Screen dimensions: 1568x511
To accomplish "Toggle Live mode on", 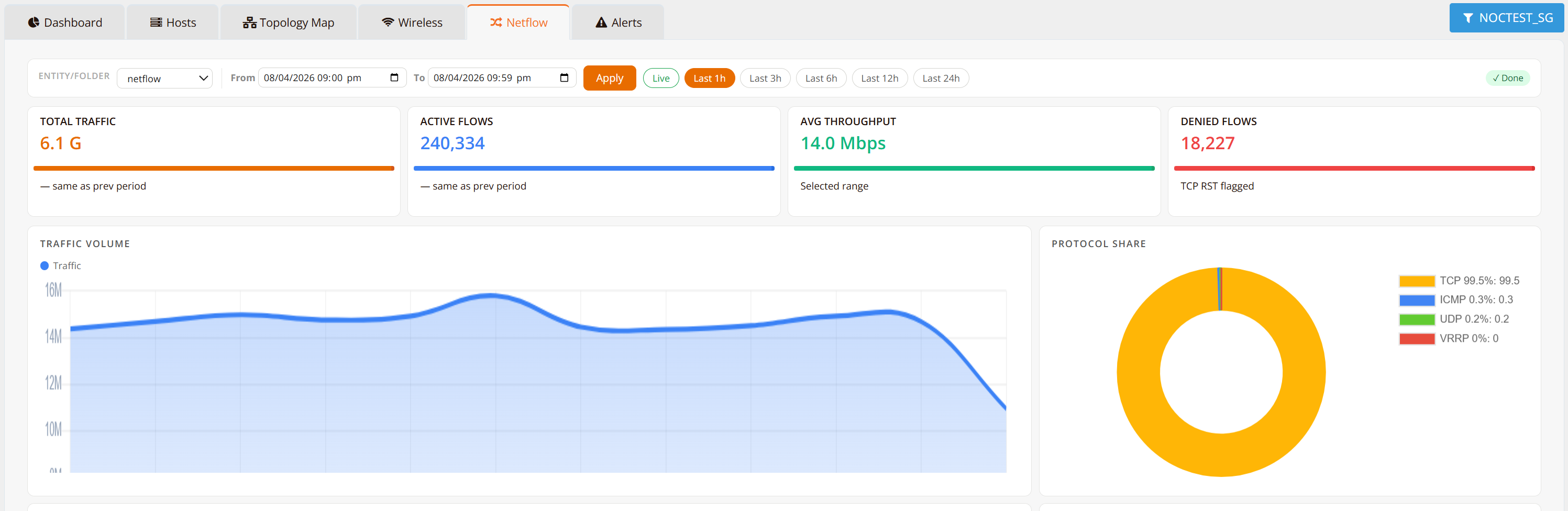I will [x=660, y=79].
